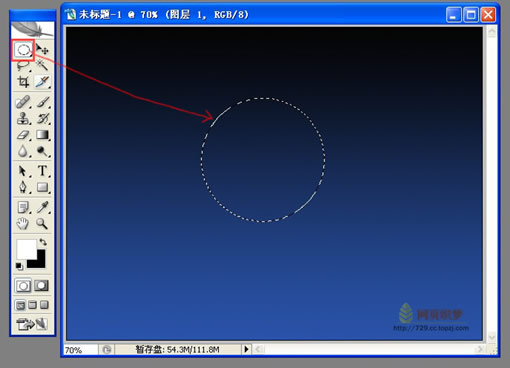Viewport: 510px width, 368px height.
Task: Pick the Hand tool
Action: coord(23,223)
